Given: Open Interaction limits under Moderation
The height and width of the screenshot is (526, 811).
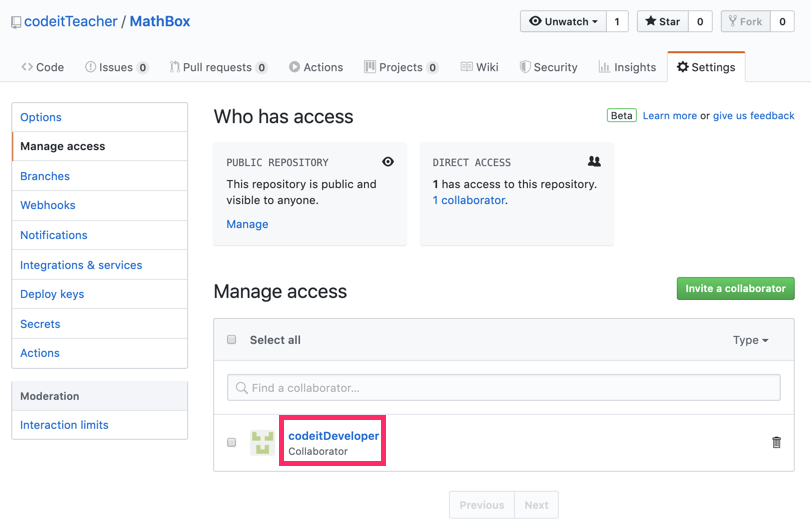Looking at the screenshot, I should coord(99,425).
